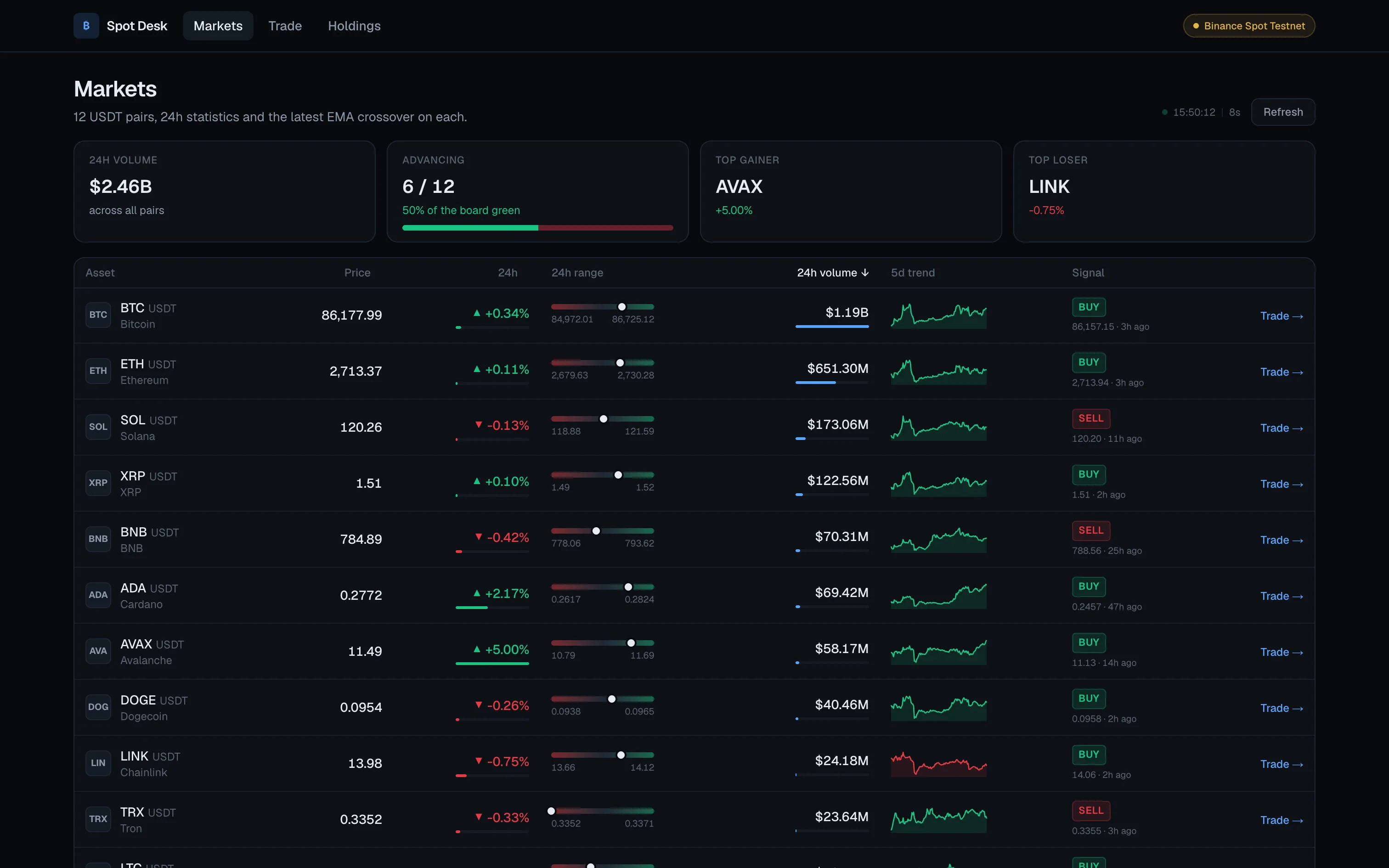Click the BUY signal badge for AVAX
Viewport: 1389px width, 868px height.
pyautogui.click(x=1088, y=643)
